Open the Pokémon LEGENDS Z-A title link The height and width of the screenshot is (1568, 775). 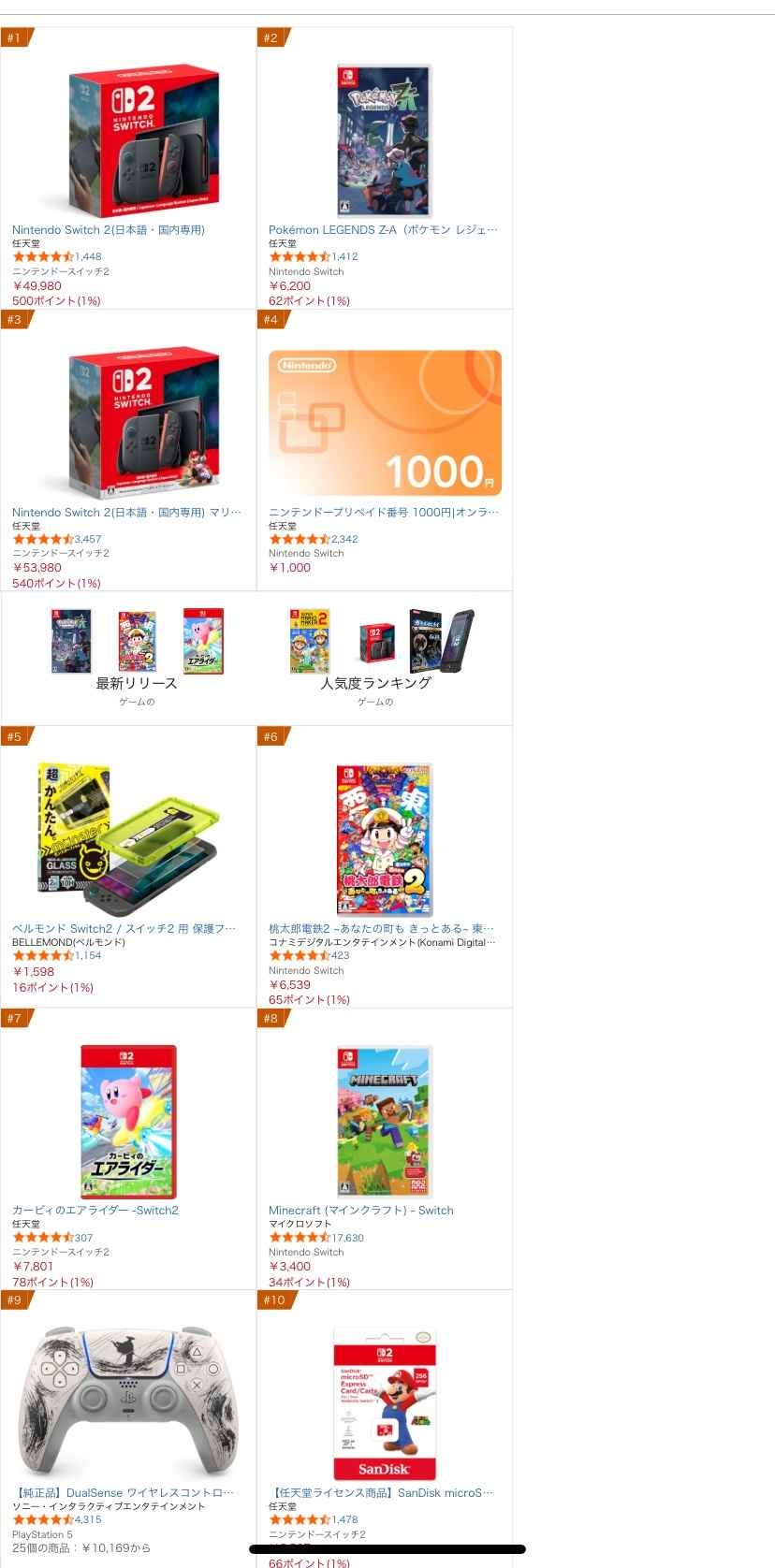click(x=384, y=229)
